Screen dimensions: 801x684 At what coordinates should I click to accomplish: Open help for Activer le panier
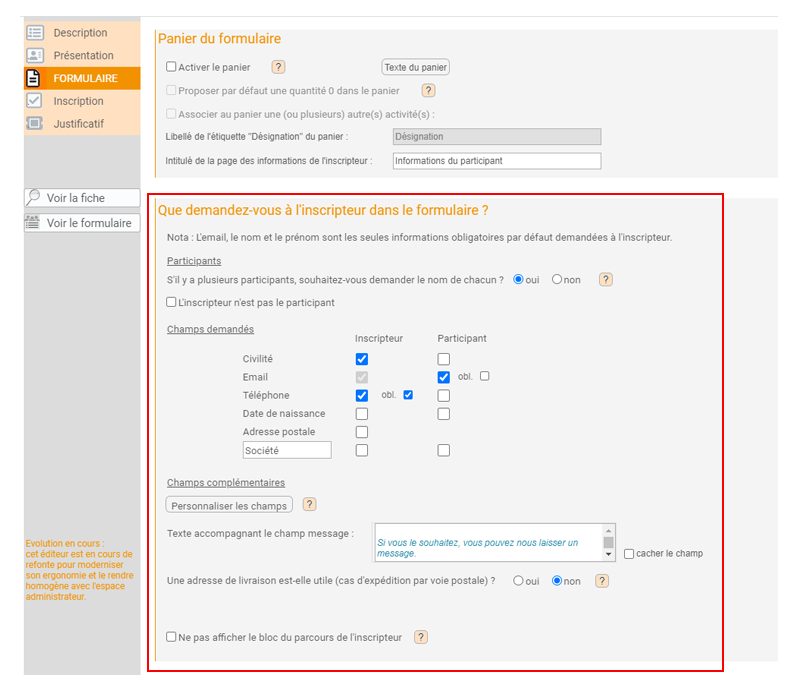coord(278,67)
